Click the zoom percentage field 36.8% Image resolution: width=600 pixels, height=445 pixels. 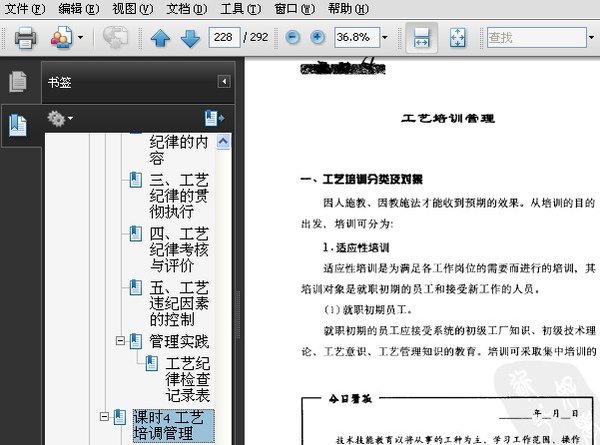(x=357, y=37)
